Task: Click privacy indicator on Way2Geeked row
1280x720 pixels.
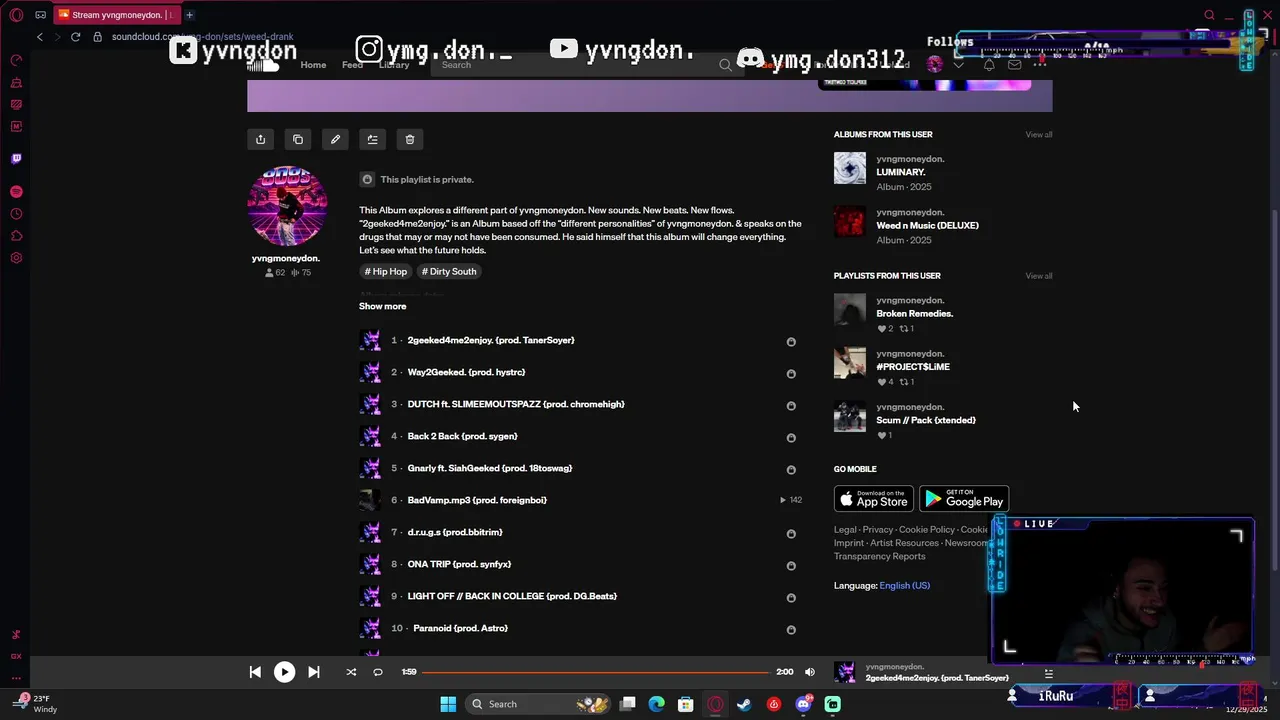Action: pos(791,374)
